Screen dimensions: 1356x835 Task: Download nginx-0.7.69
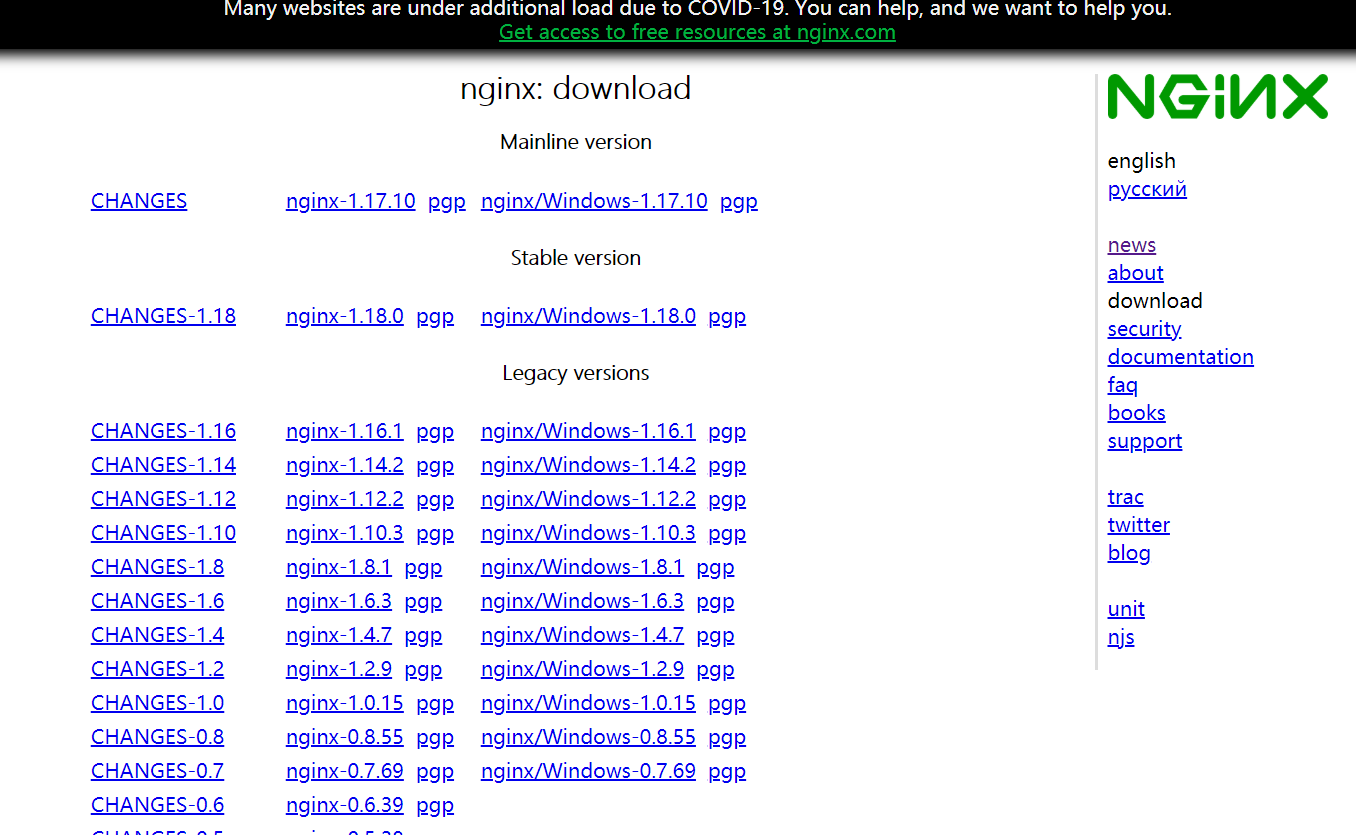tap(344, 771)
